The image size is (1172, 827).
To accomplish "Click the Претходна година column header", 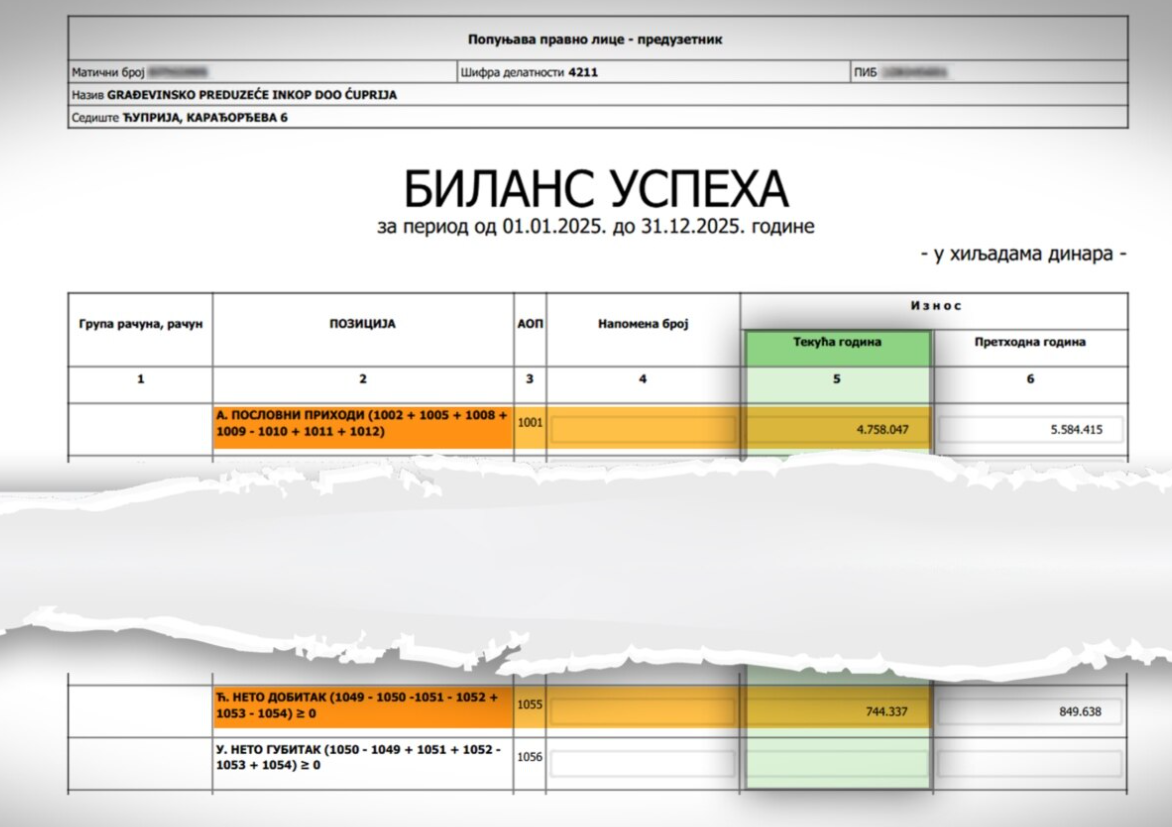I will pos(1030,342).
